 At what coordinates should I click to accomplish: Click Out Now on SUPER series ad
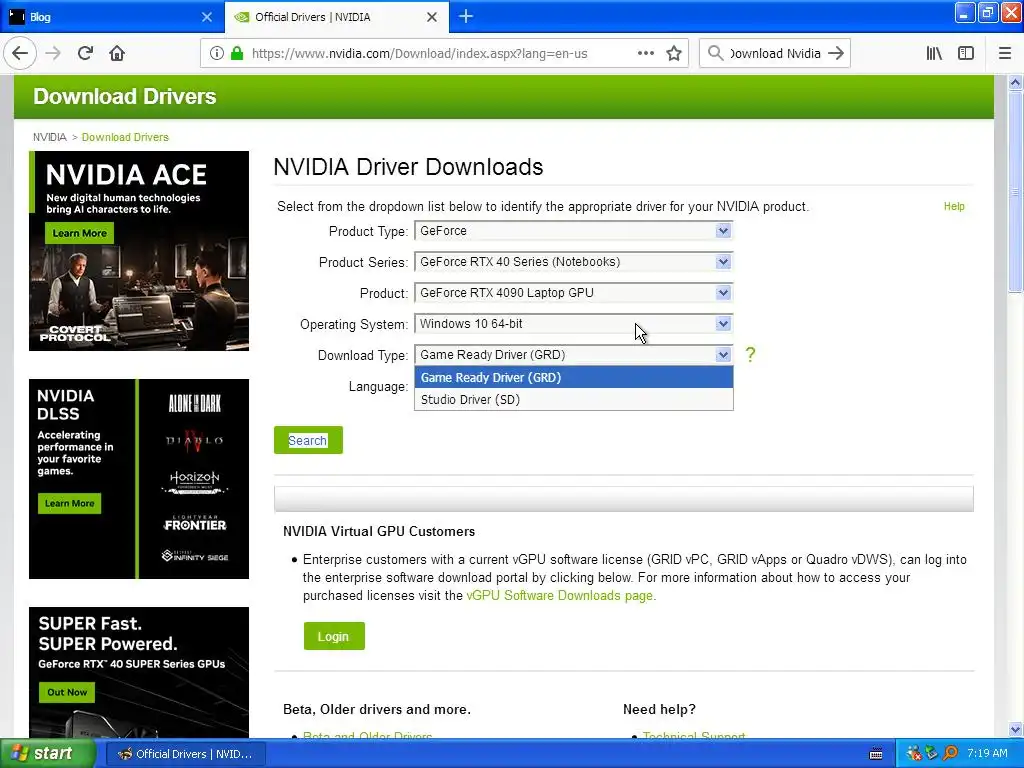[x=67, y=692]
